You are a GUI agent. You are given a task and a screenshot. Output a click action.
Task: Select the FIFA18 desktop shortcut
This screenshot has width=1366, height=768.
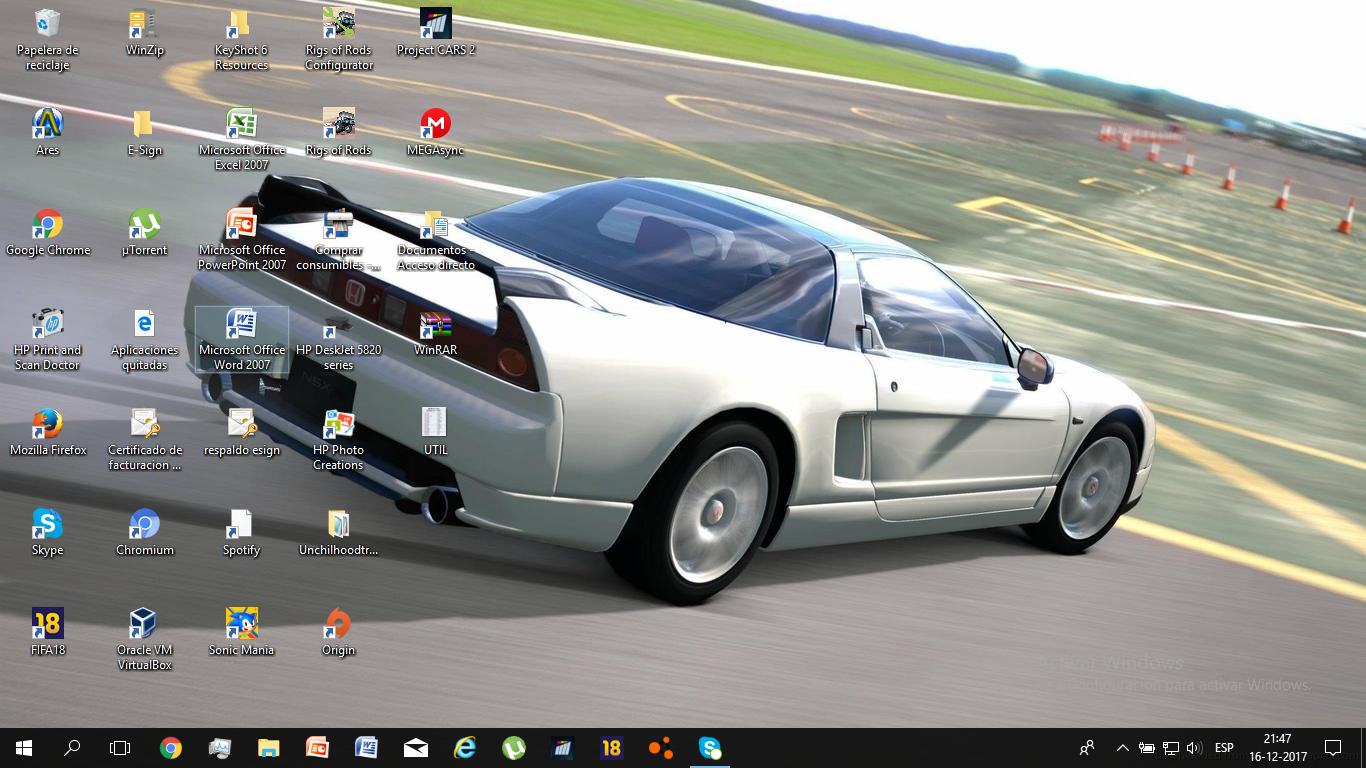pos(47,631)
